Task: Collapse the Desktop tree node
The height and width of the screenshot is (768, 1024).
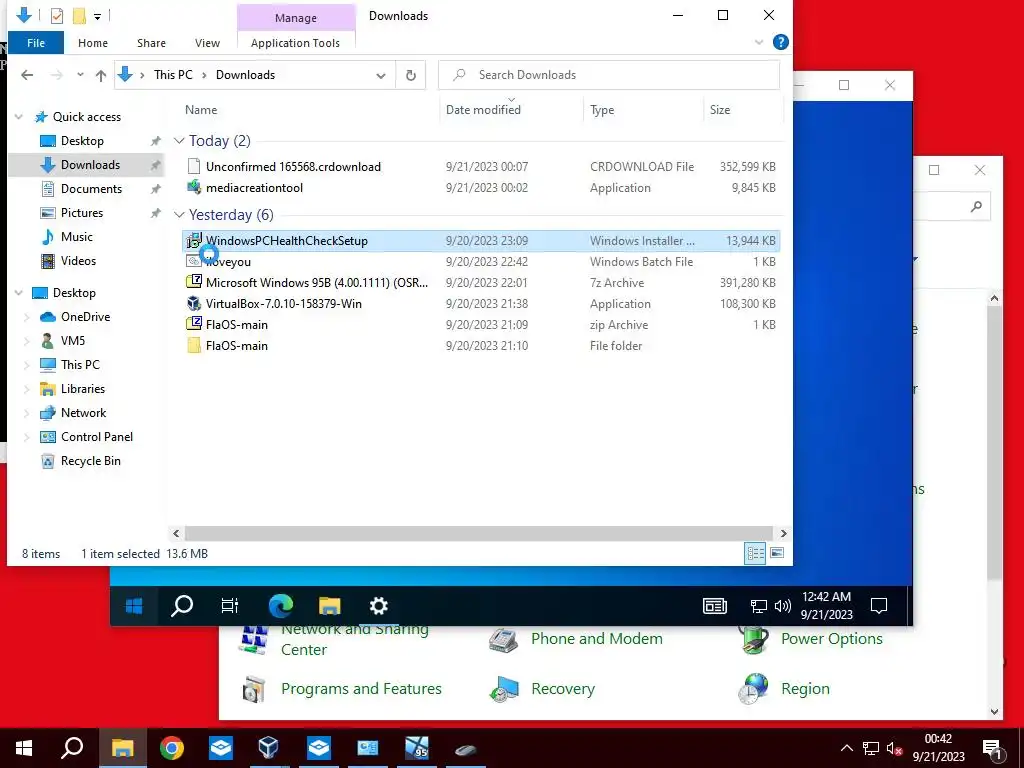Action: point(18,293)
